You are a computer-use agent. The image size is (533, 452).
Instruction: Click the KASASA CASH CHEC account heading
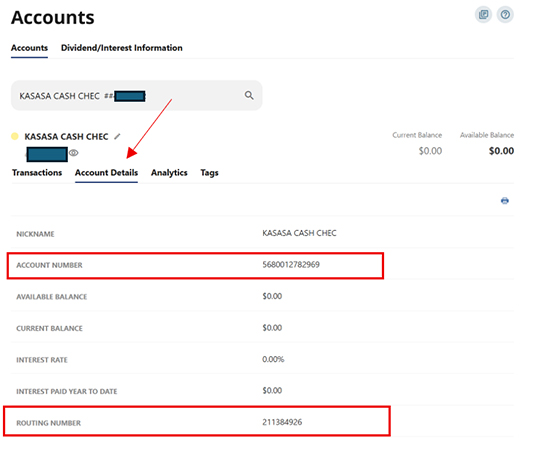pos(66,137)
